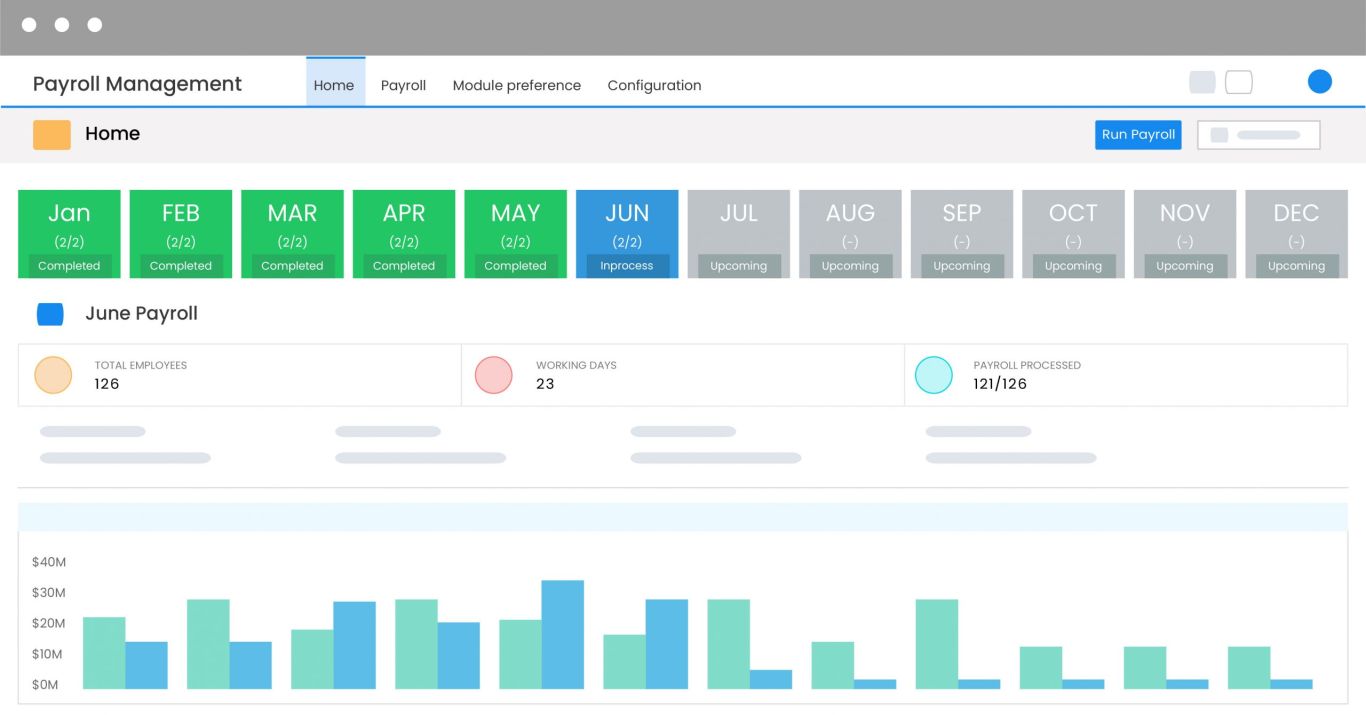Viewport: 1366px width, 715px height.
Task: Expand the MAY Completed card details
Action: tap(515, 233)
